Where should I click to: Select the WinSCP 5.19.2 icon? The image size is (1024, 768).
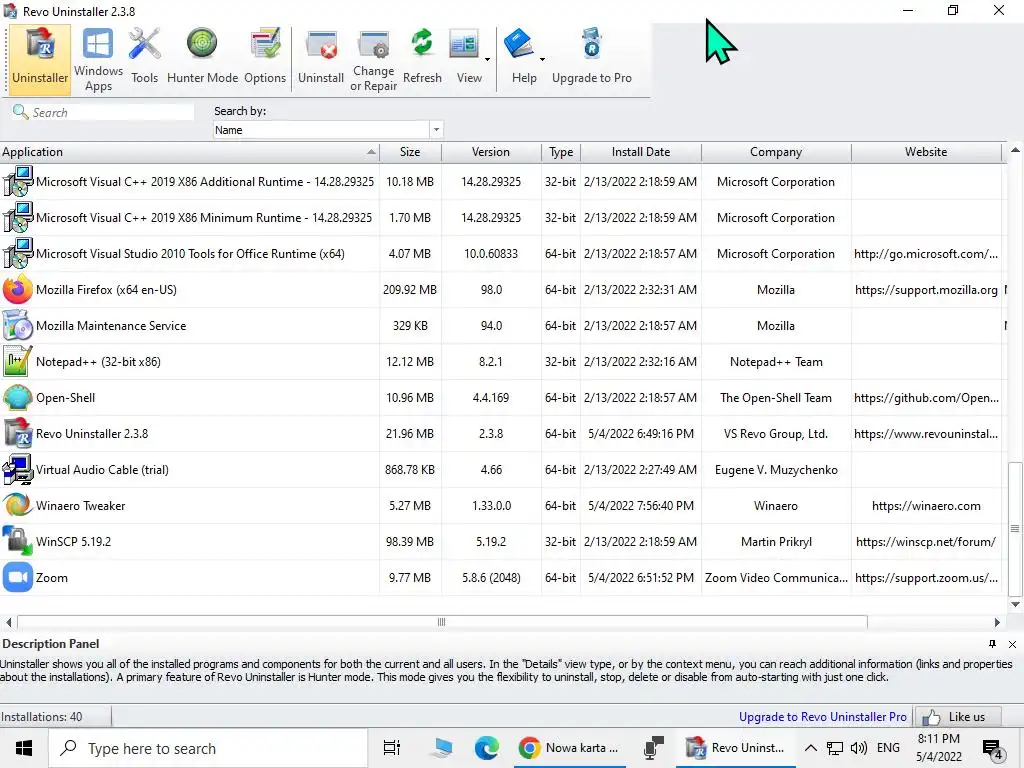(x=18, y=541)
